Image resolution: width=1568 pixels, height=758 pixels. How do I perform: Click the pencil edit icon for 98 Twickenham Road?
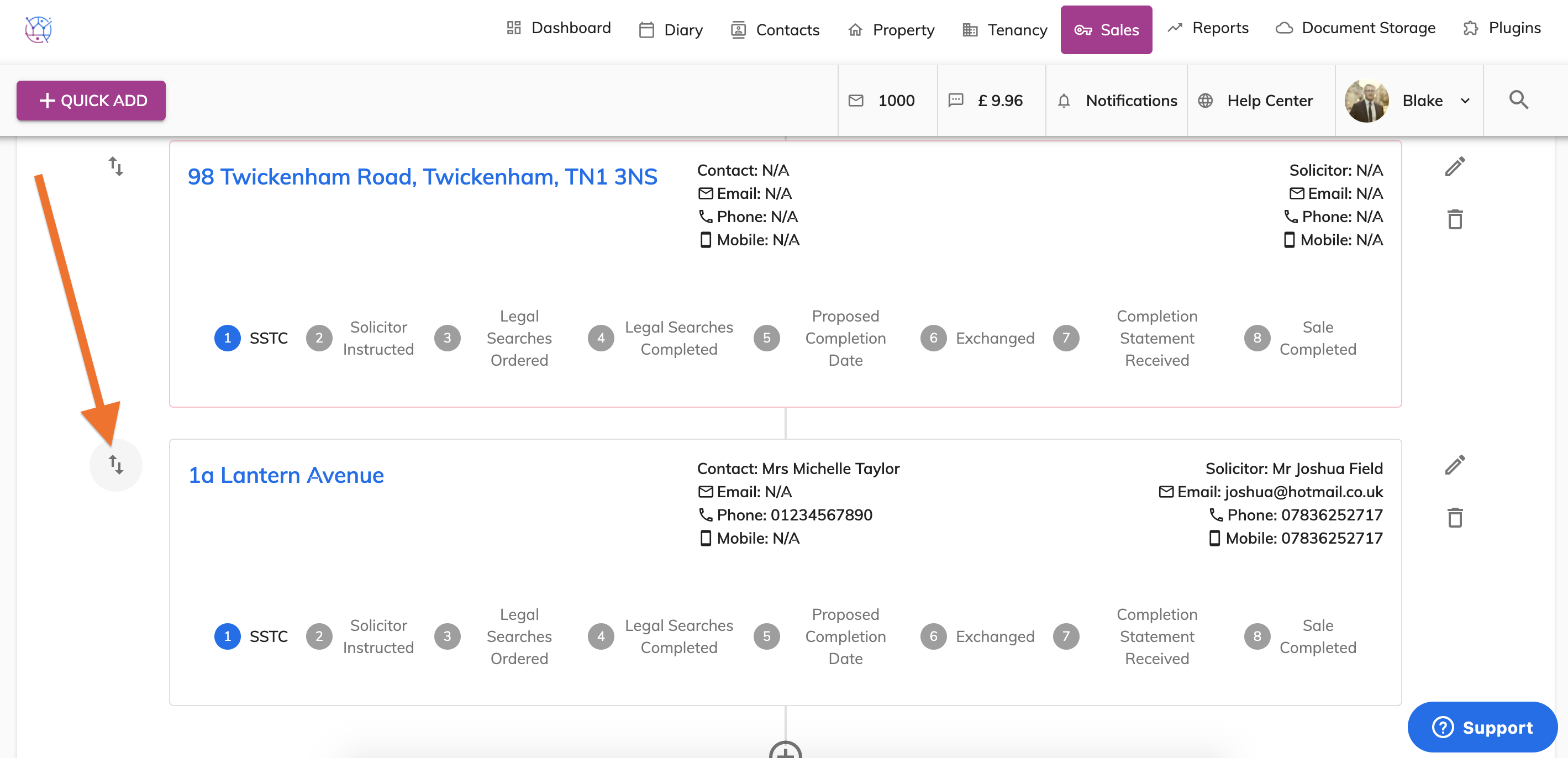click(1454, 167)
